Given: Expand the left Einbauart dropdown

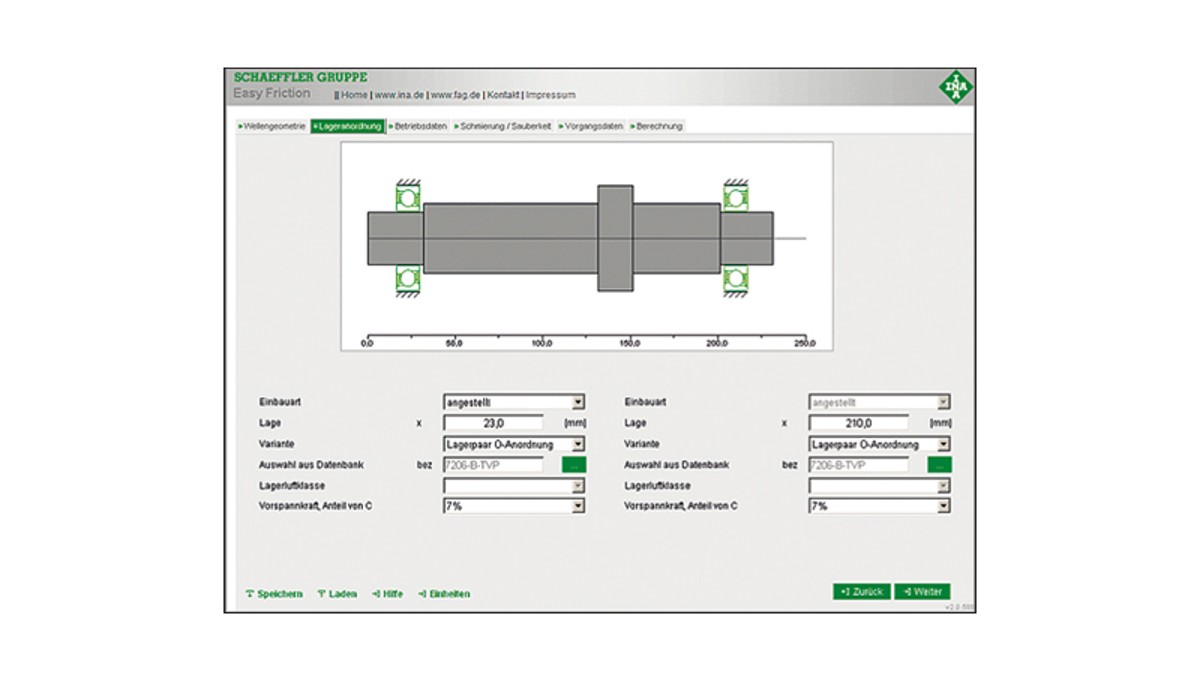Looking at the screenshot, I should tap(577, 402).
